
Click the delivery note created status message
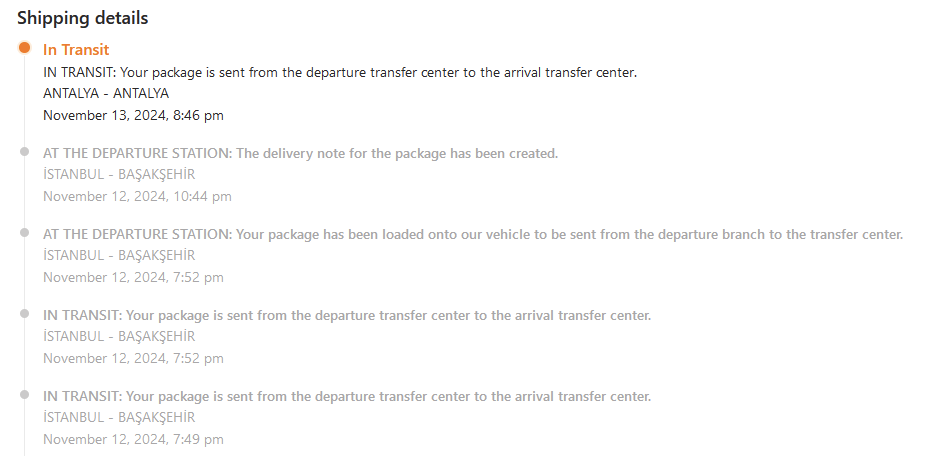click(x=300, y=153)
